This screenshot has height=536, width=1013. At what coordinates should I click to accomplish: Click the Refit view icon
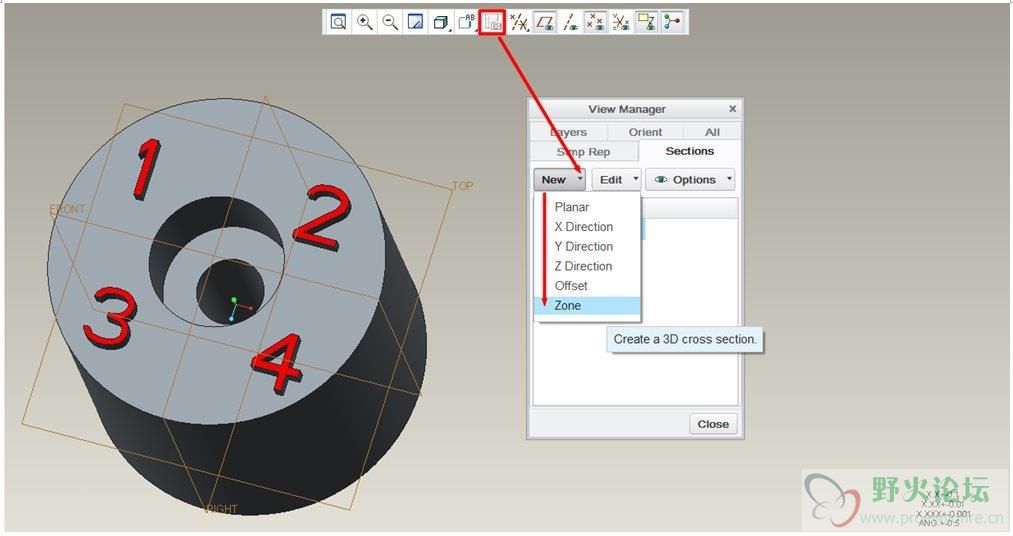[x=338, y=22]
